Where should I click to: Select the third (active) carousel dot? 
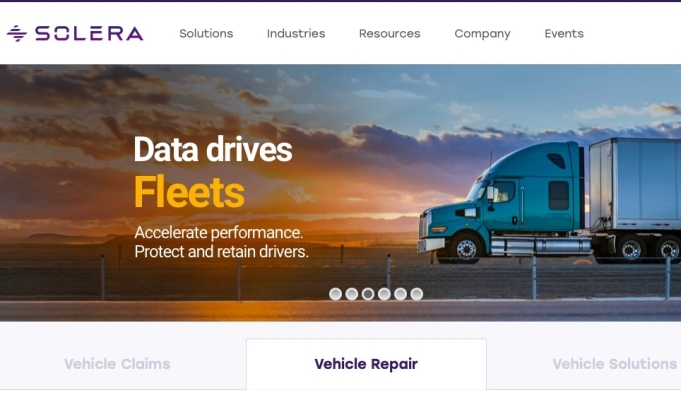(x=368, y=294)
